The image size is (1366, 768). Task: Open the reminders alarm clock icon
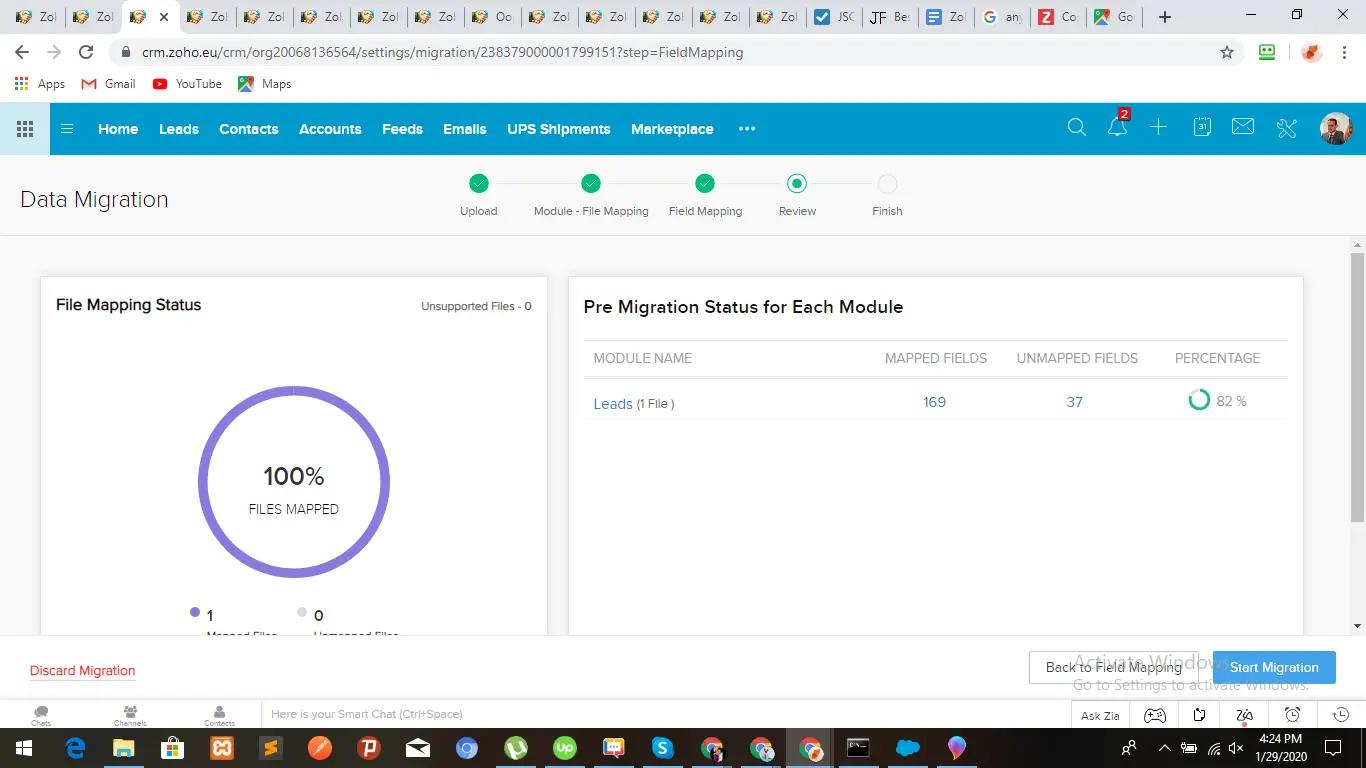(1292, 714)
